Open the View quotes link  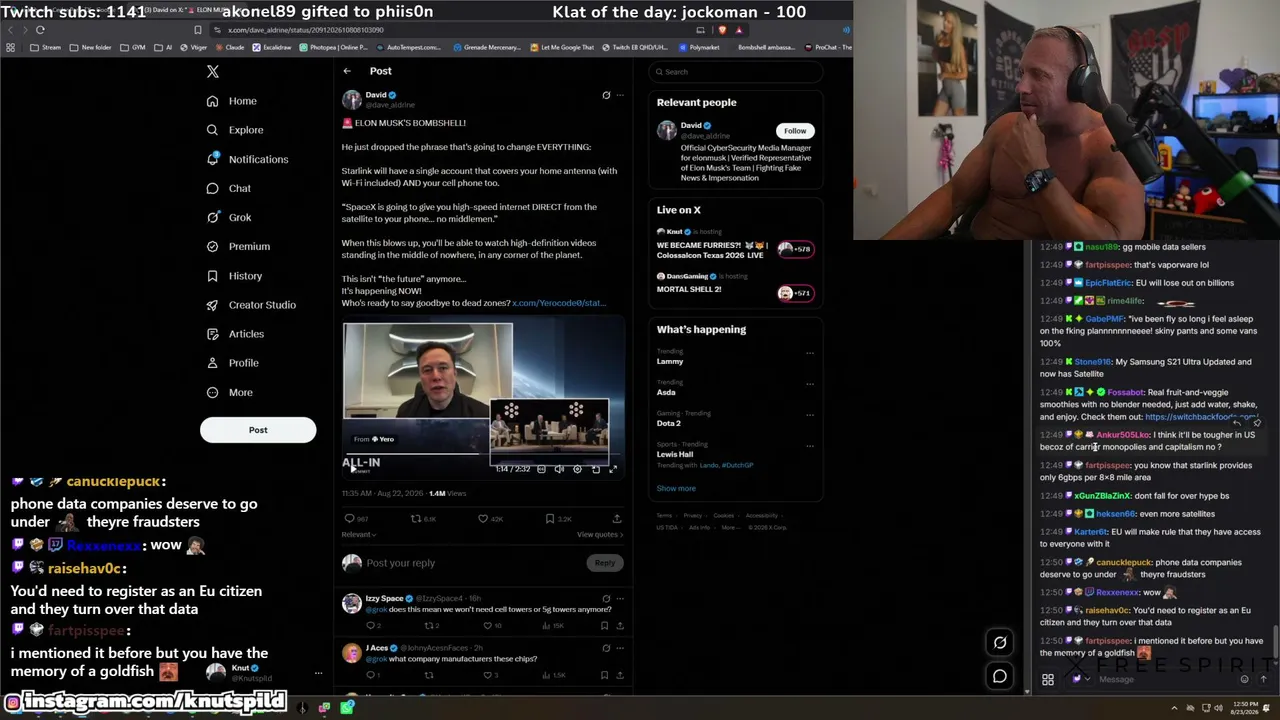tap(600, 535)
